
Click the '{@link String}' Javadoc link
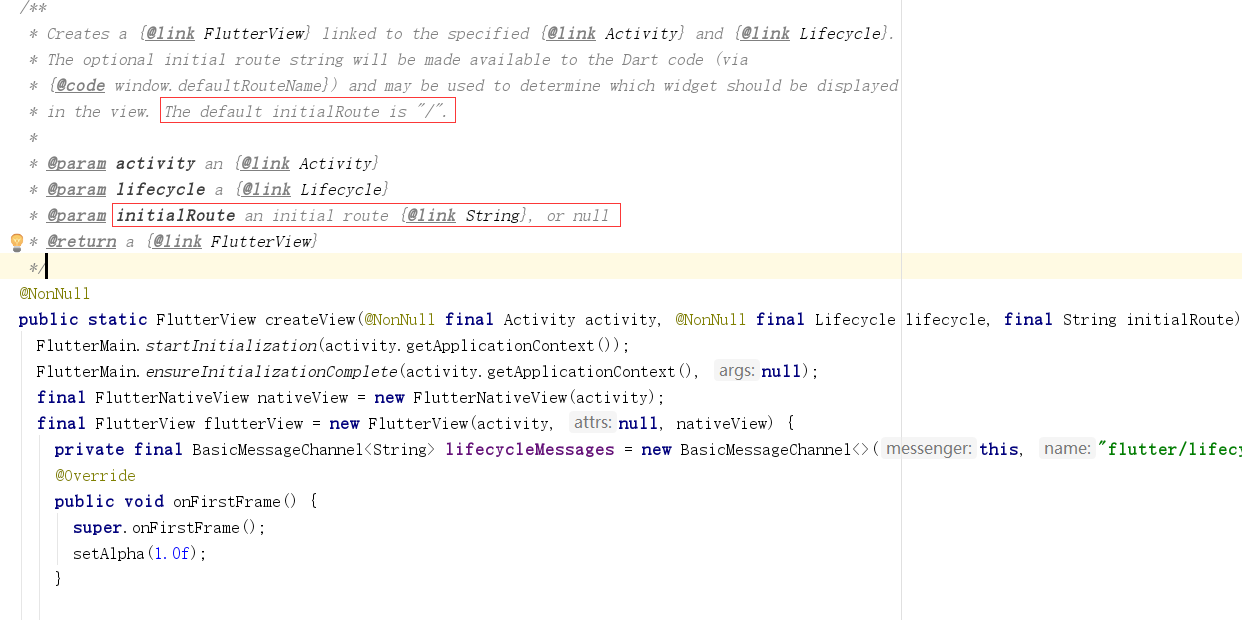pos(464,216)
